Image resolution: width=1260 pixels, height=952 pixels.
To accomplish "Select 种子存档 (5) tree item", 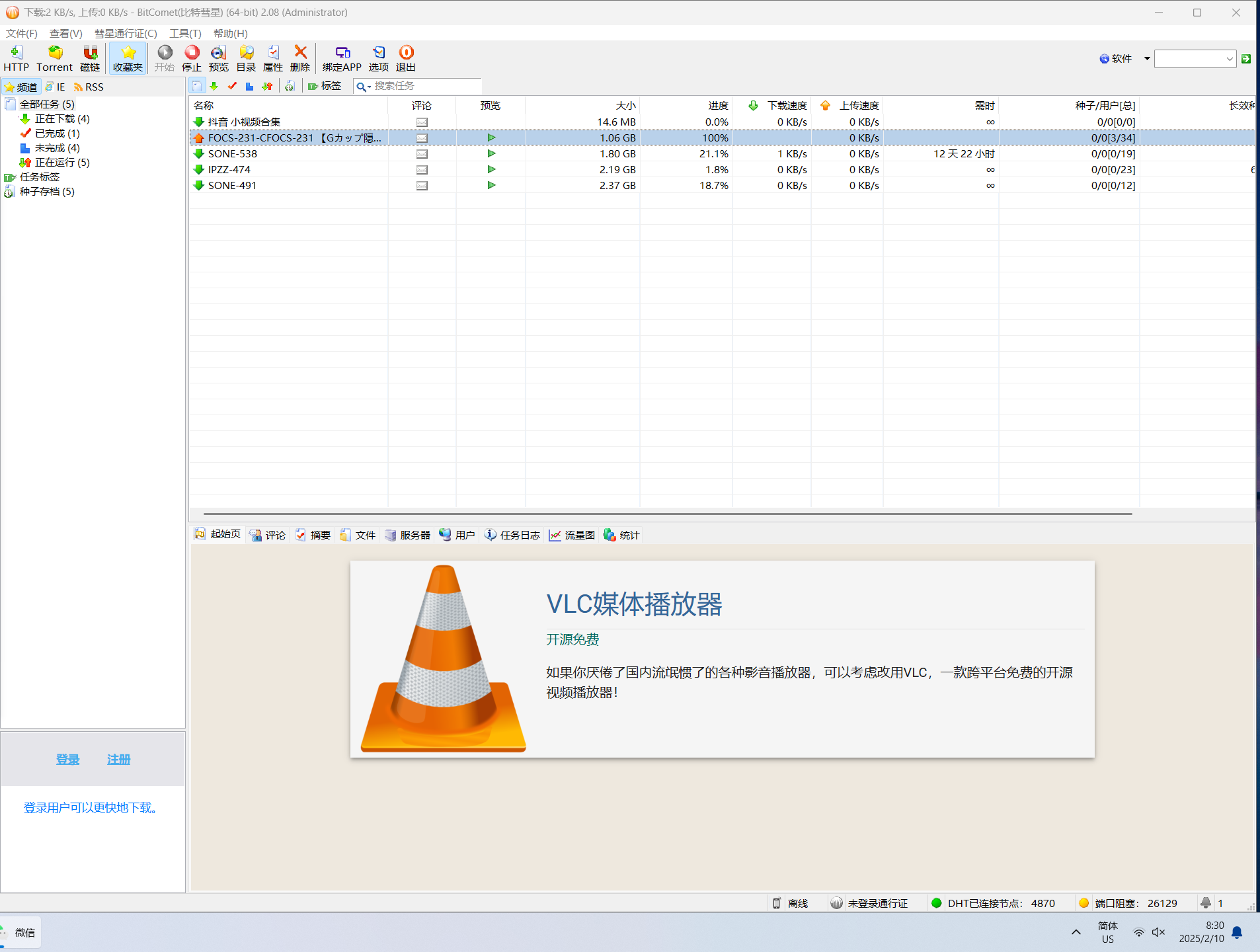I will coord(47,191).
